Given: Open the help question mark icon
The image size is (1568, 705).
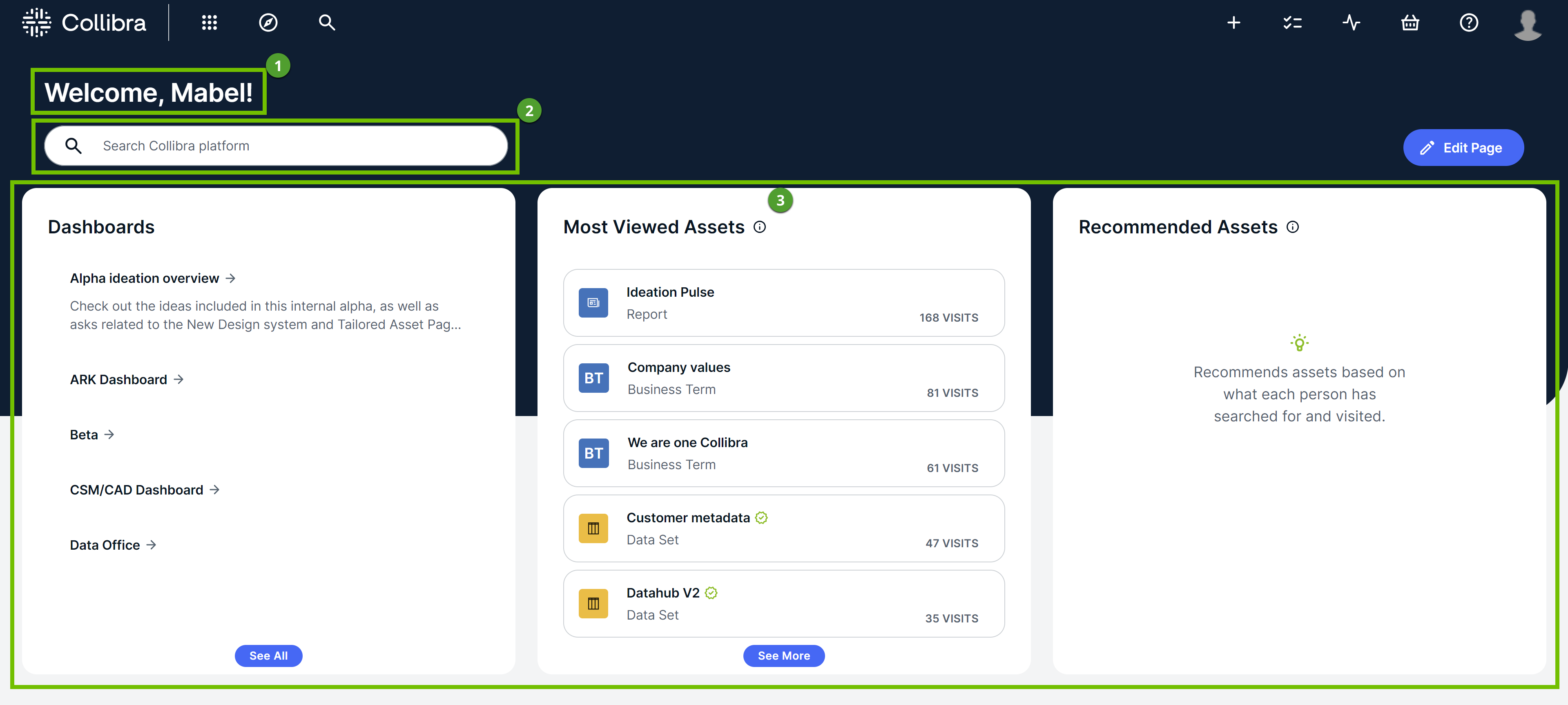Looking at the screenshot, I should coord(1469,22).
